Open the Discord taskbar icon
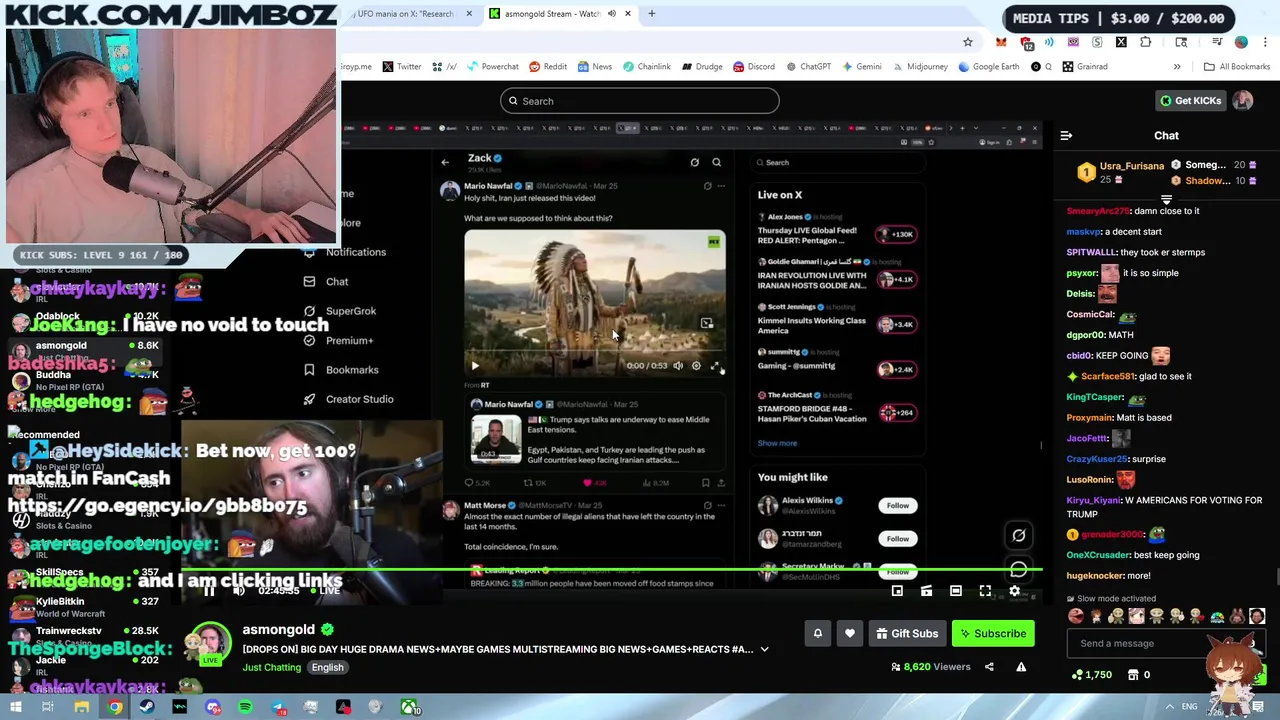The width and height of the screenshot is (1280, 720). click(x=213, y=708)
